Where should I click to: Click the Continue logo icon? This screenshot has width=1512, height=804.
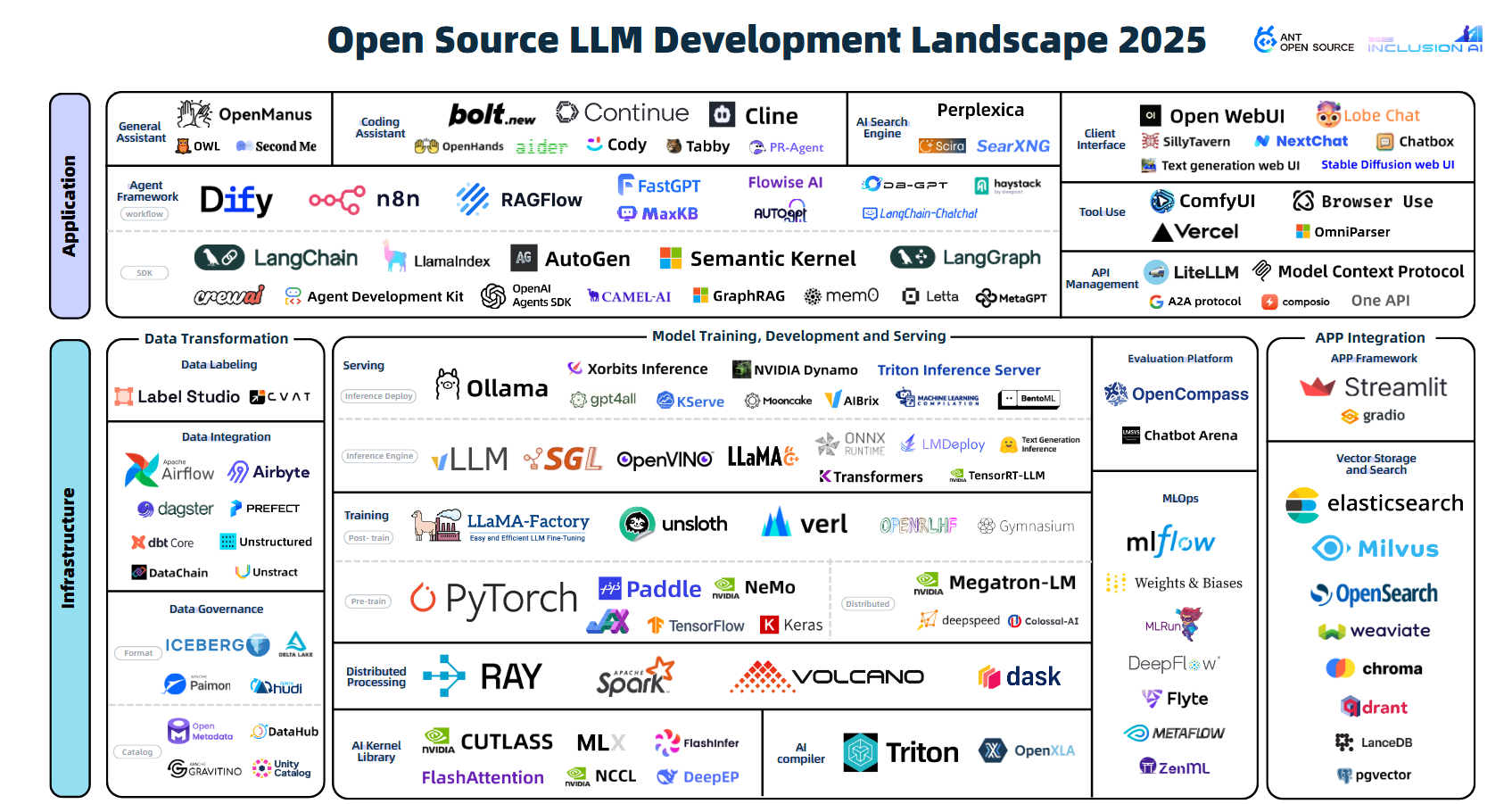(x=567, y=112)
